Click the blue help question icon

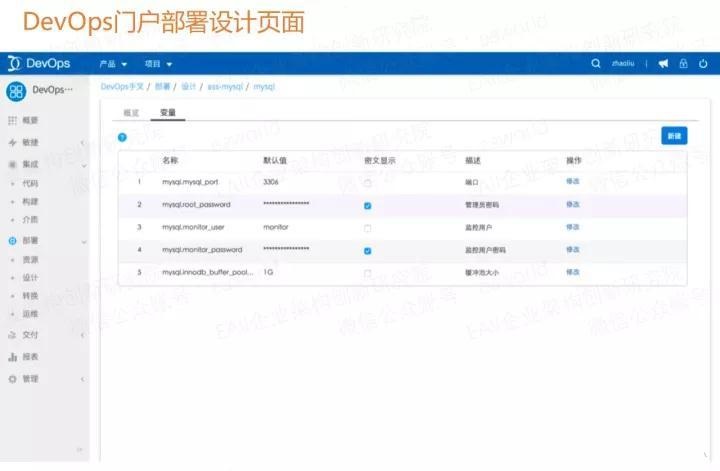pyautogui.click(x=122, y=137)
